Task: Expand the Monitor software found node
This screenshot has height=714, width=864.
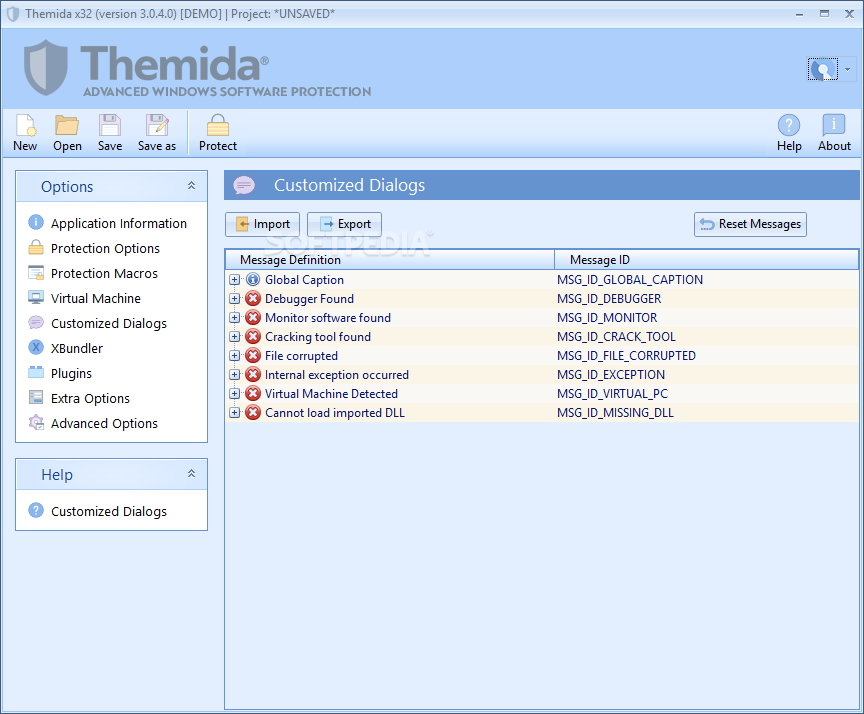Action: [235, 318]
